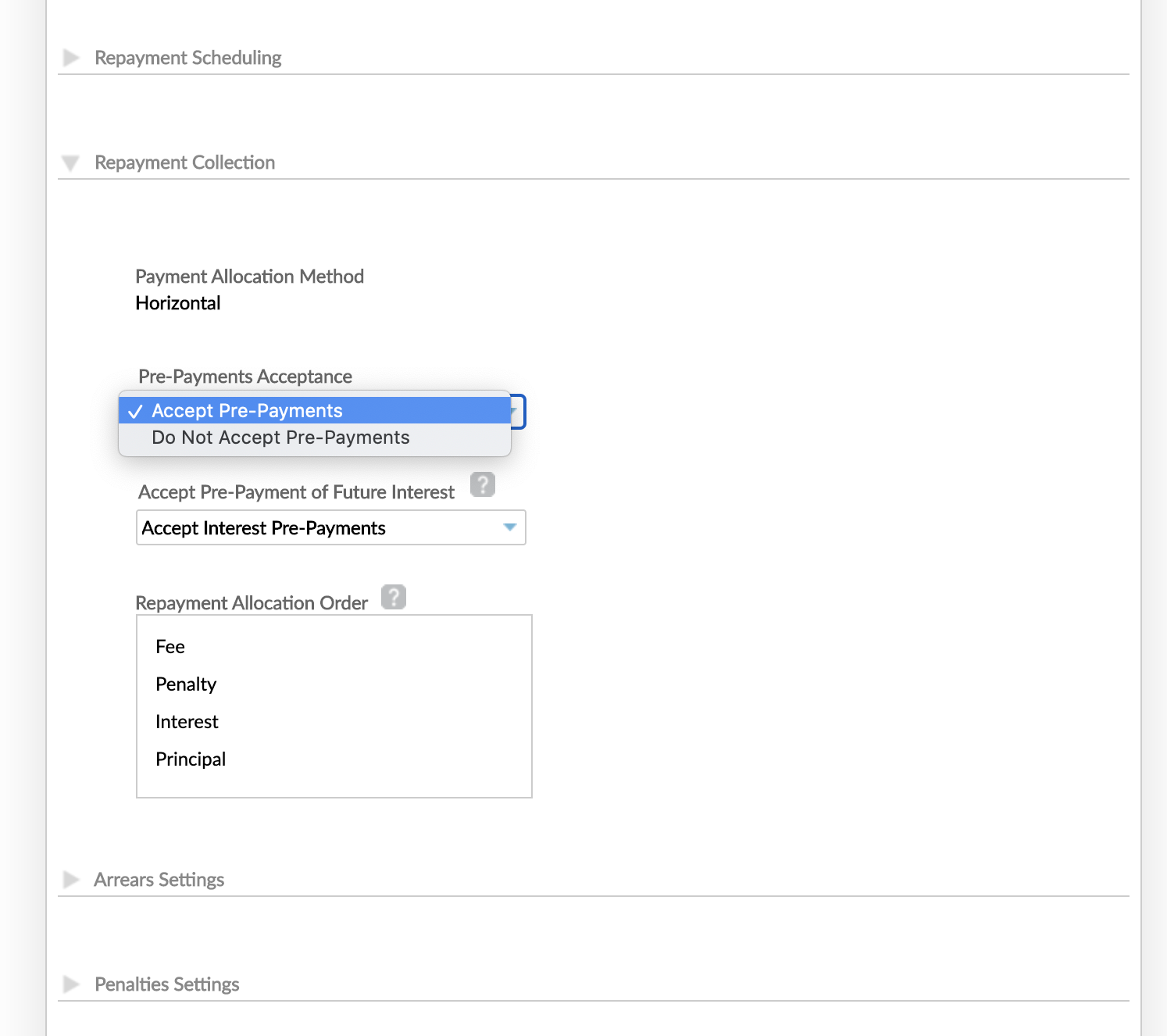Select Penalty in the allocation order list
This screenshot has height=1036, width=1167.
click(x=185, y=684)
